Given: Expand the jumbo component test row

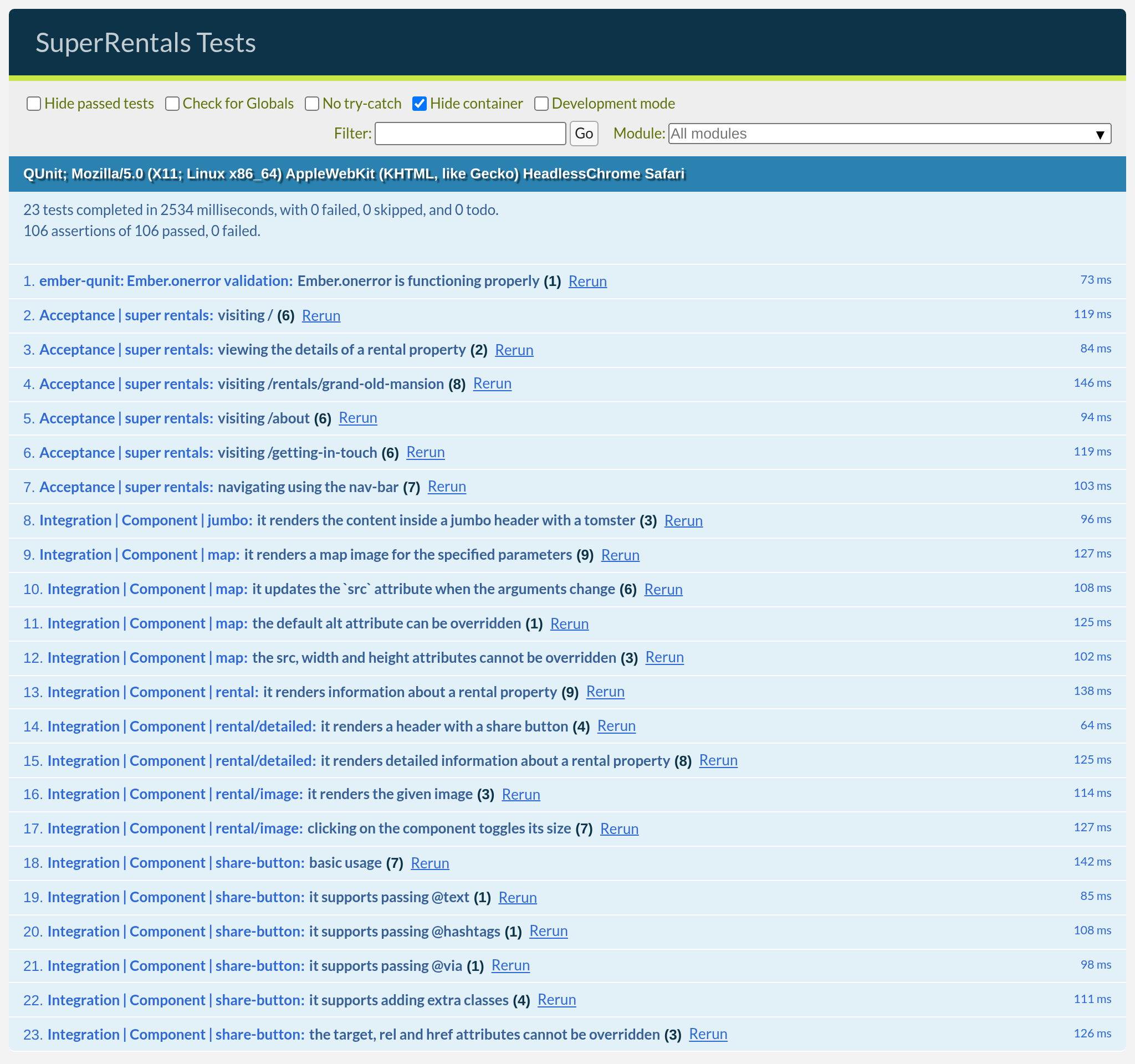Looking at the screenshot, I should point(446,520).
